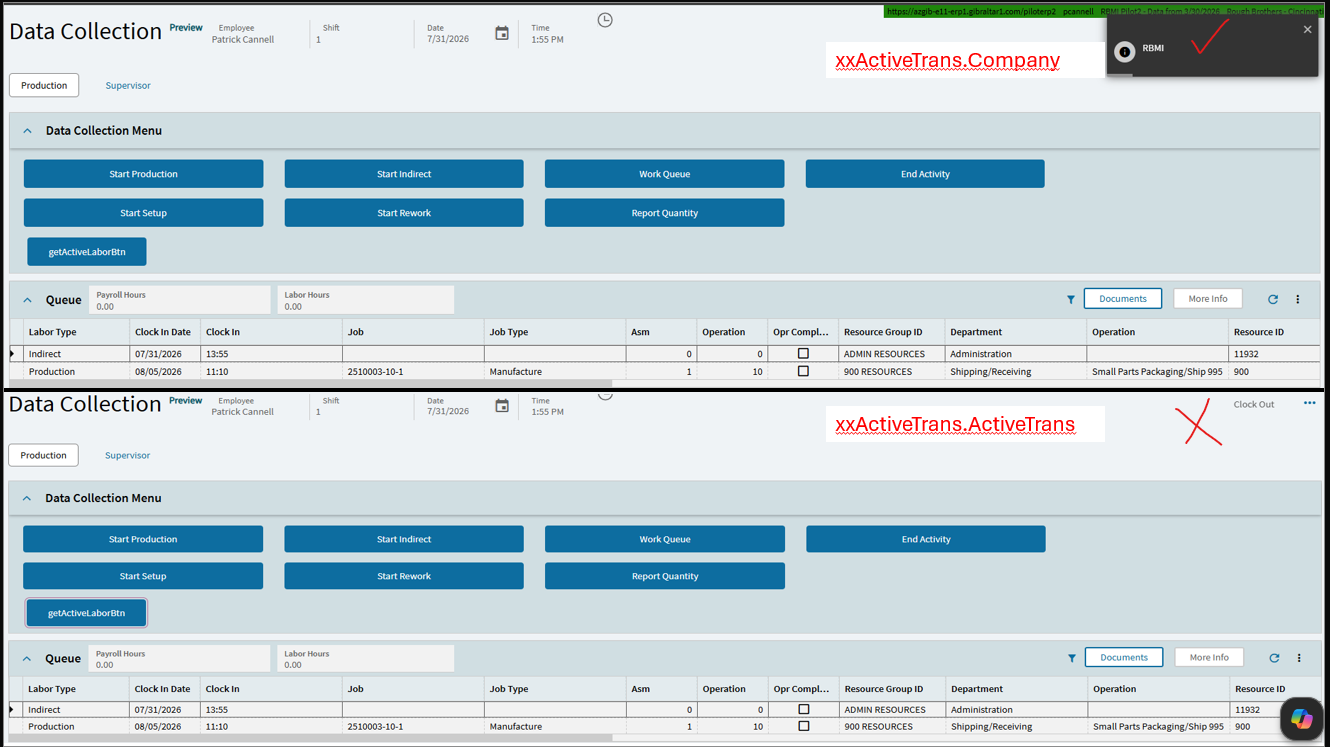Sort by Clock In Date header, Company Queue
This screenshot has width=1330, height=747.
(x=164, y=332)
